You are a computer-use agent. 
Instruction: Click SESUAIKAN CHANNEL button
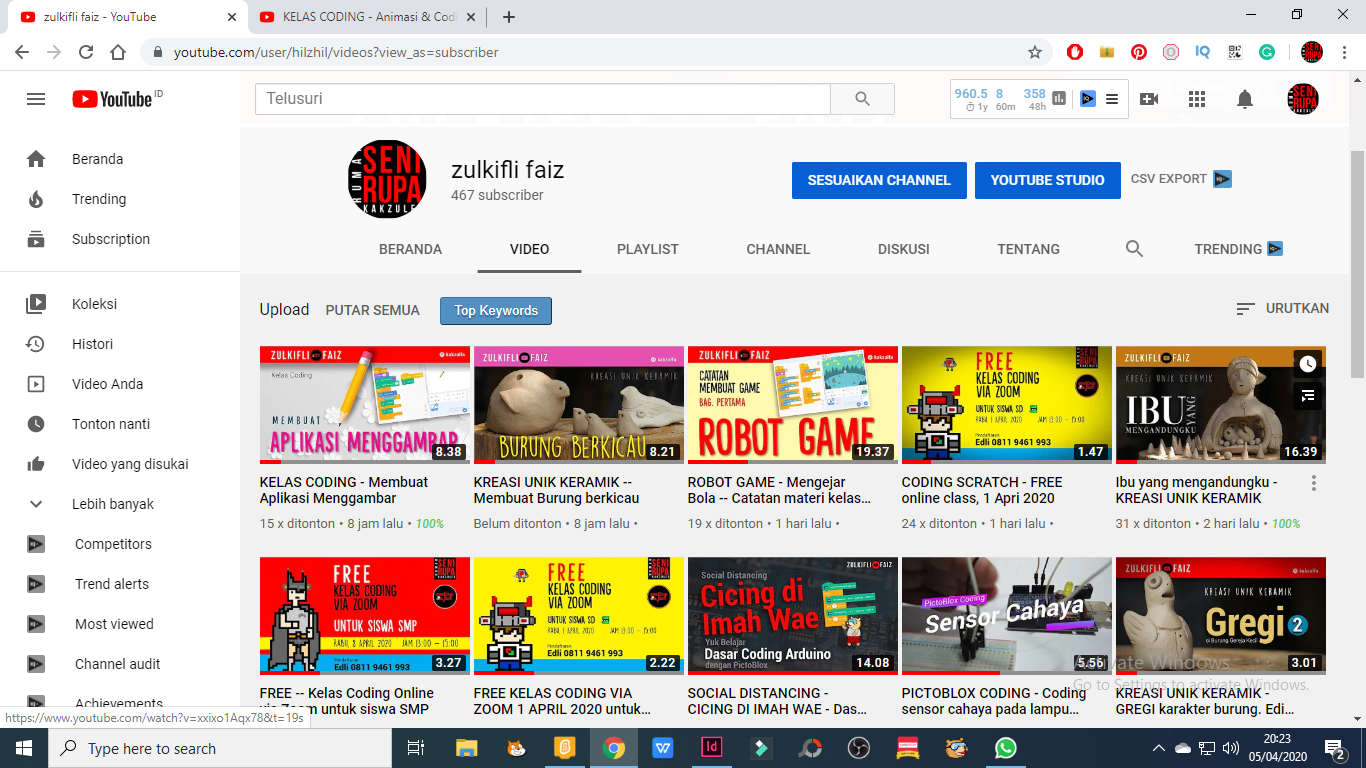tap(879, 180)
